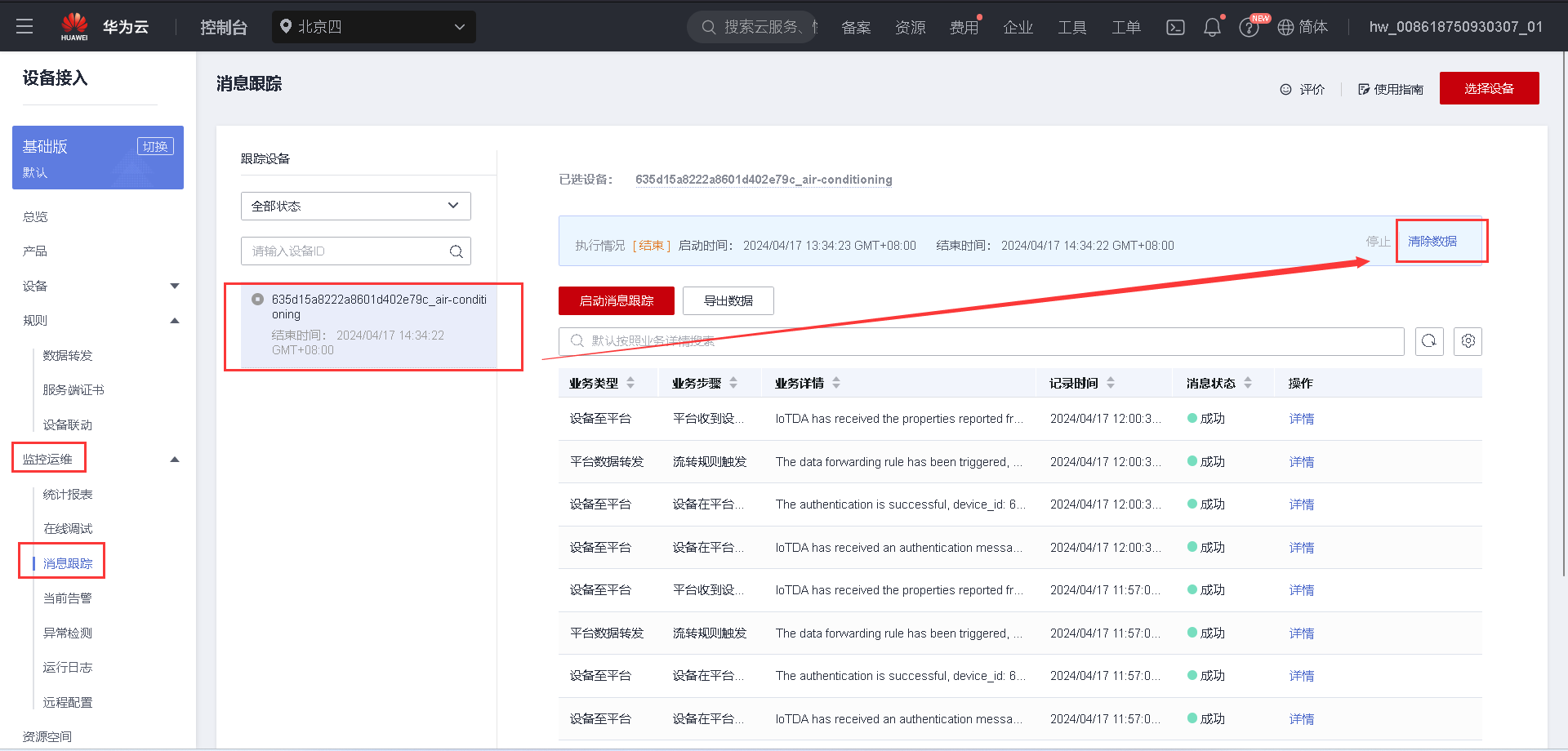Open the table column settings gear
Viewport: 1568px width, 751px height.
1468,341
